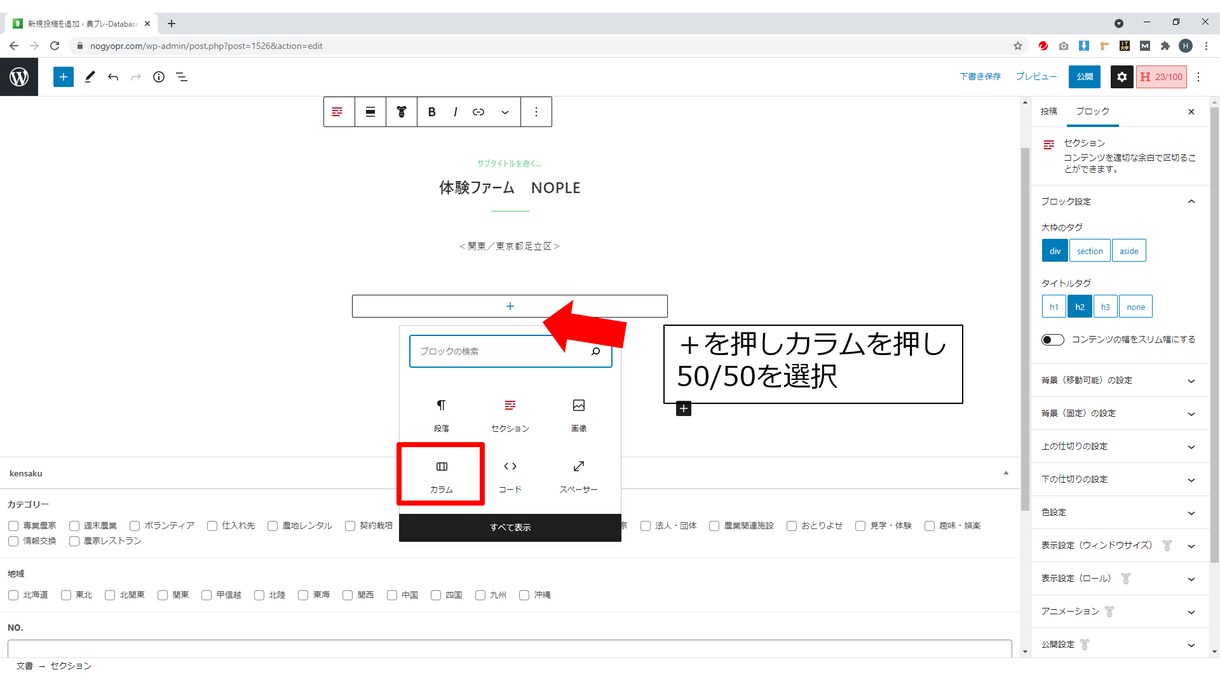Screen dimensions: 1220x686
Task: Check the 農家レストラン checkbox
Action: (x=74, y=541)
